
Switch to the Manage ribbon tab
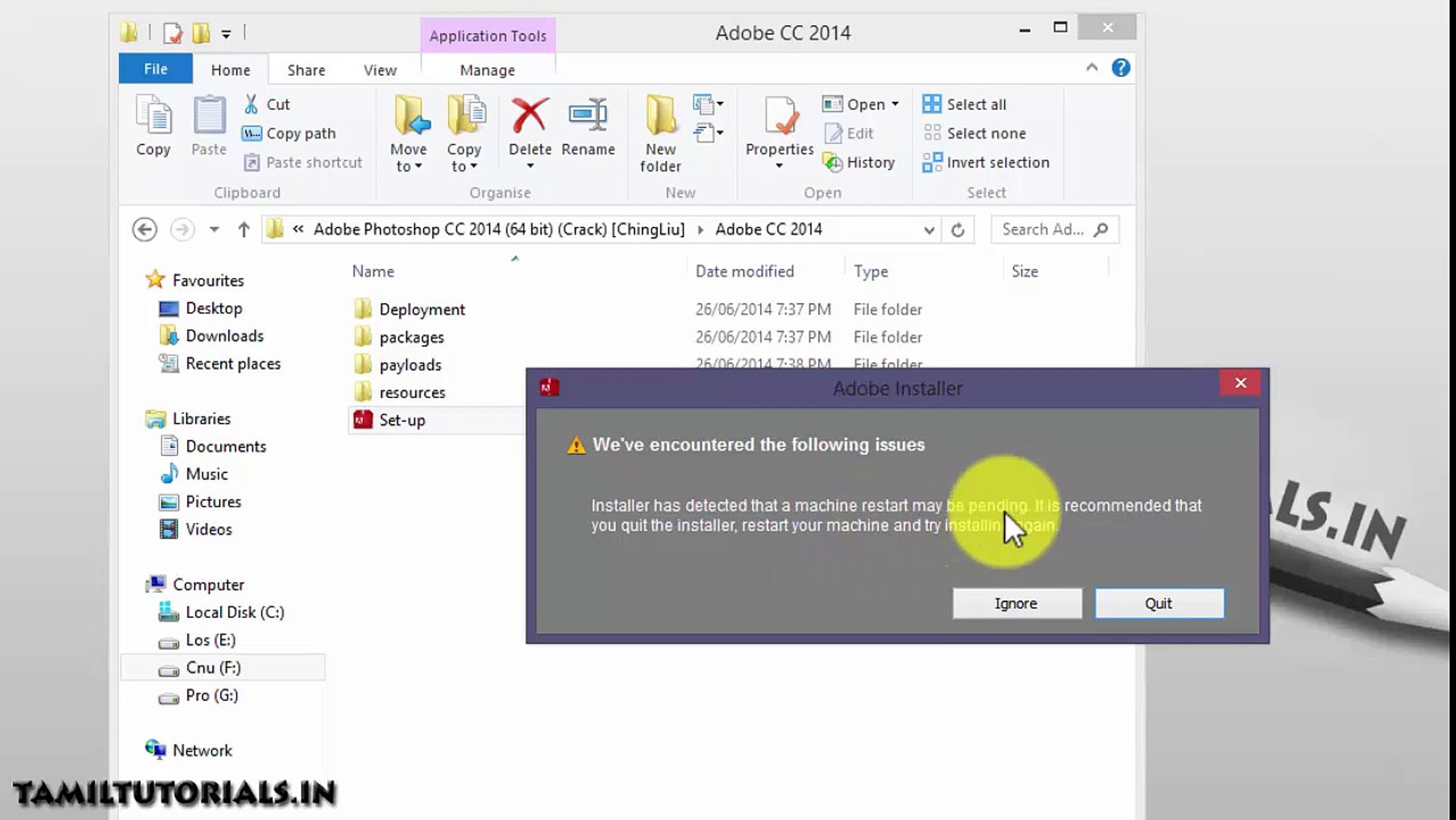tap(487, 70)
